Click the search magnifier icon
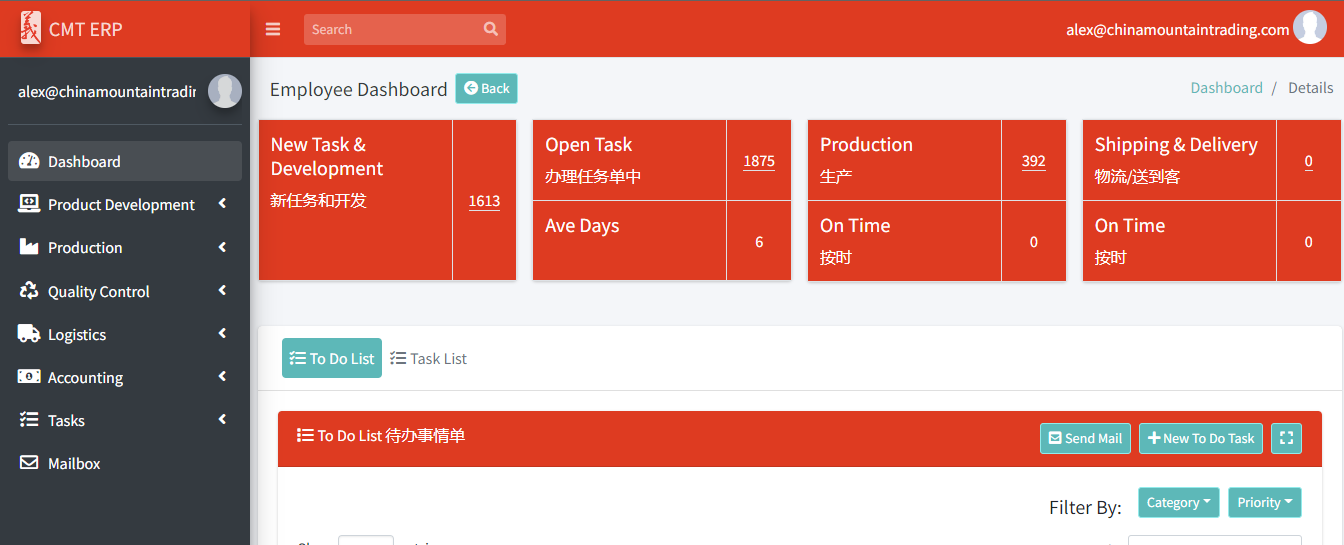1344x545 pixels. 491,29
